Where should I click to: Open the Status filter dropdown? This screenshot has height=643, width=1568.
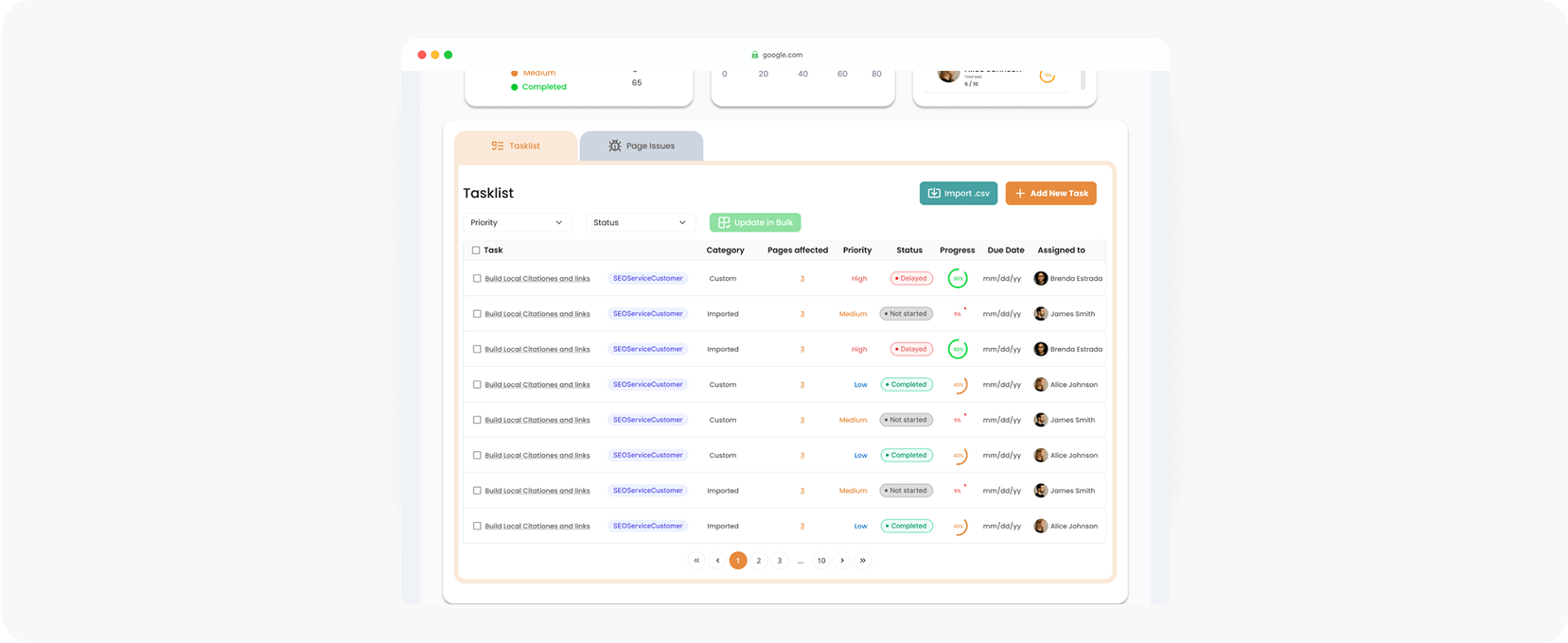click(x=640, y=222)
